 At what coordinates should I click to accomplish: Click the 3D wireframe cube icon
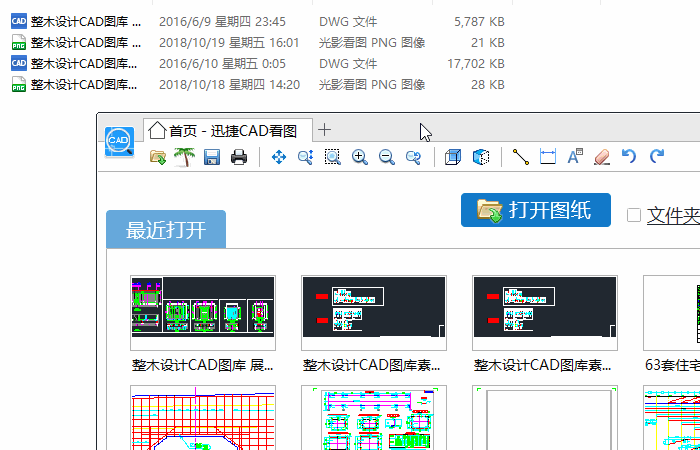point(453,157)
